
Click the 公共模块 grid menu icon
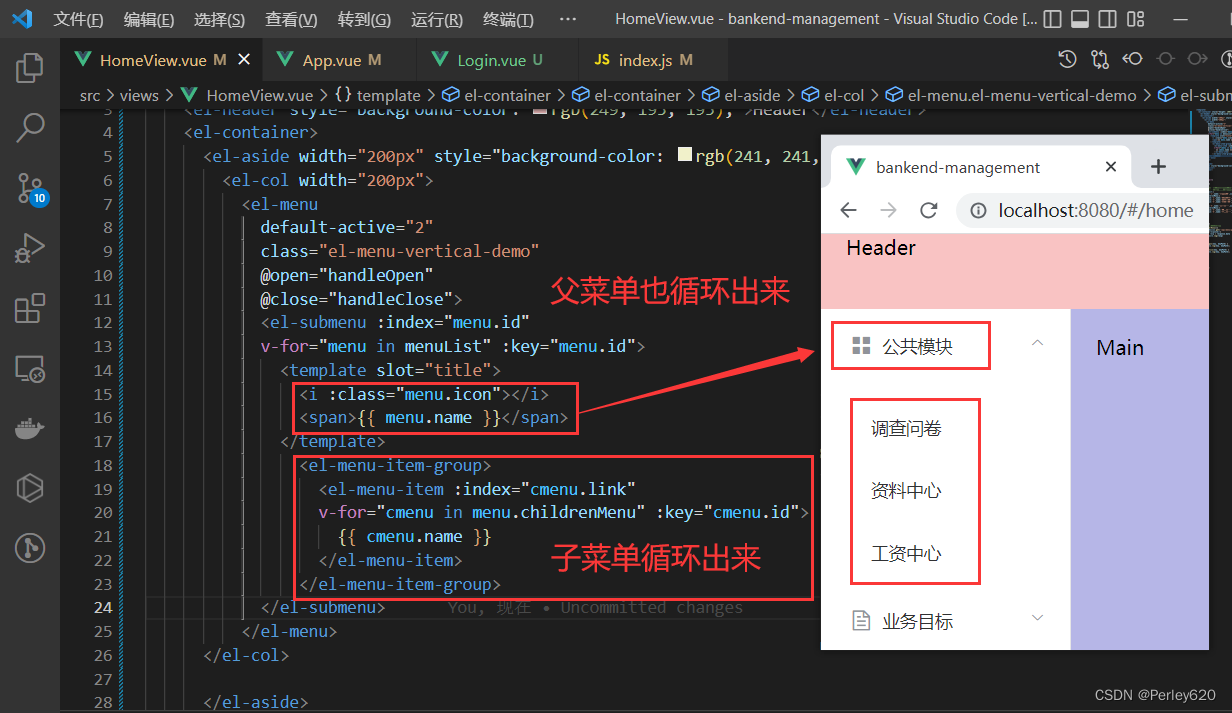click(860, 346)
